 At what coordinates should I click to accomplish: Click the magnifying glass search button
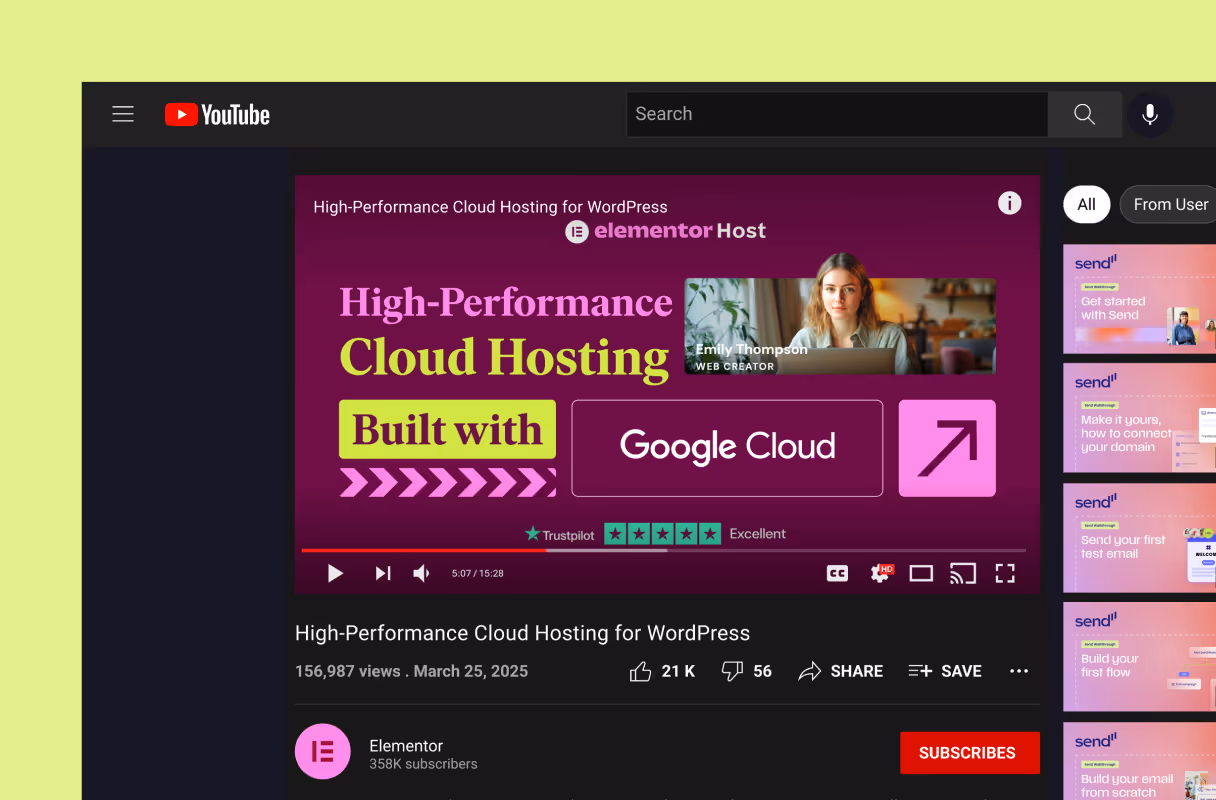point(1085,114)
